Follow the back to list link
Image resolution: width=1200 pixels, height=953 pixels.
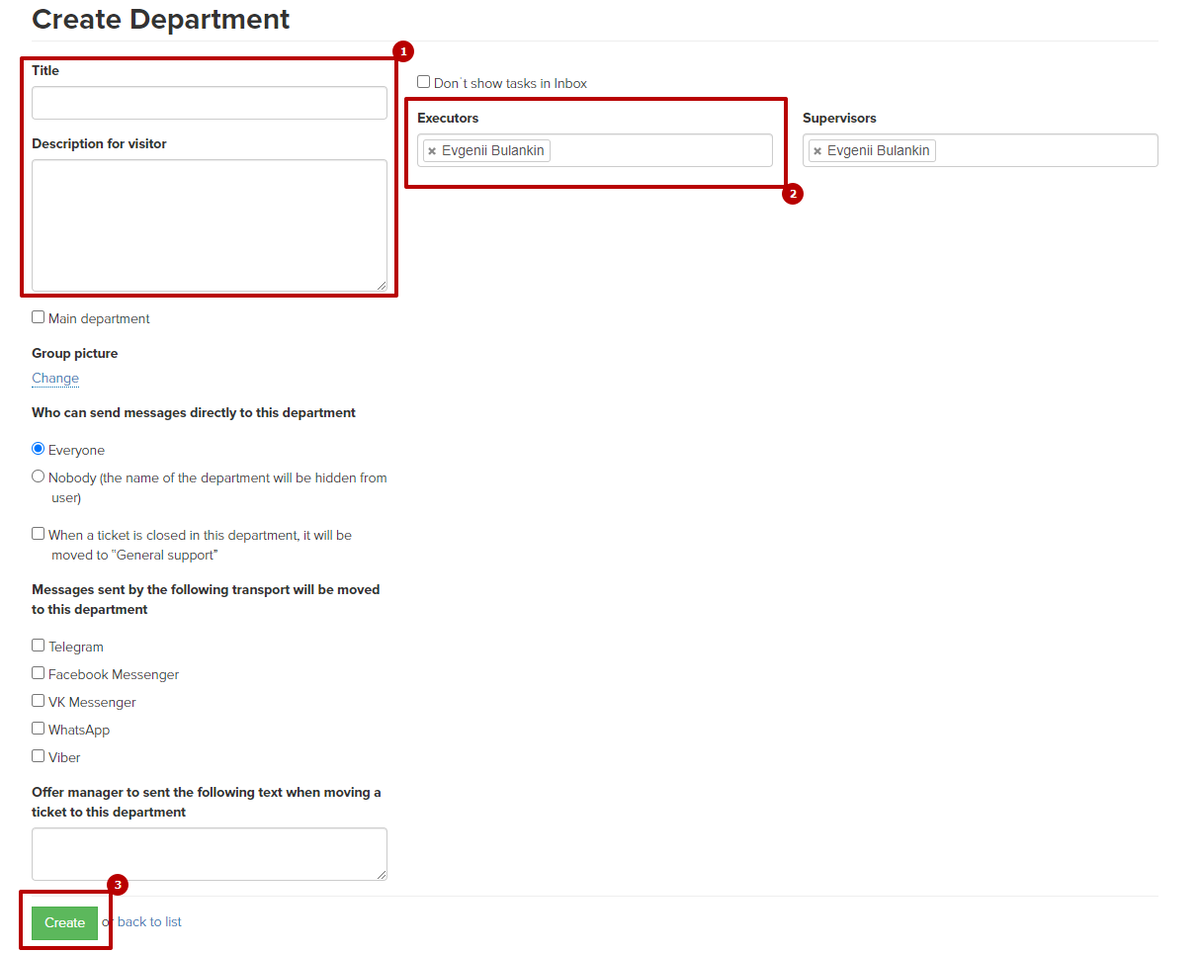tap(149, 922)
